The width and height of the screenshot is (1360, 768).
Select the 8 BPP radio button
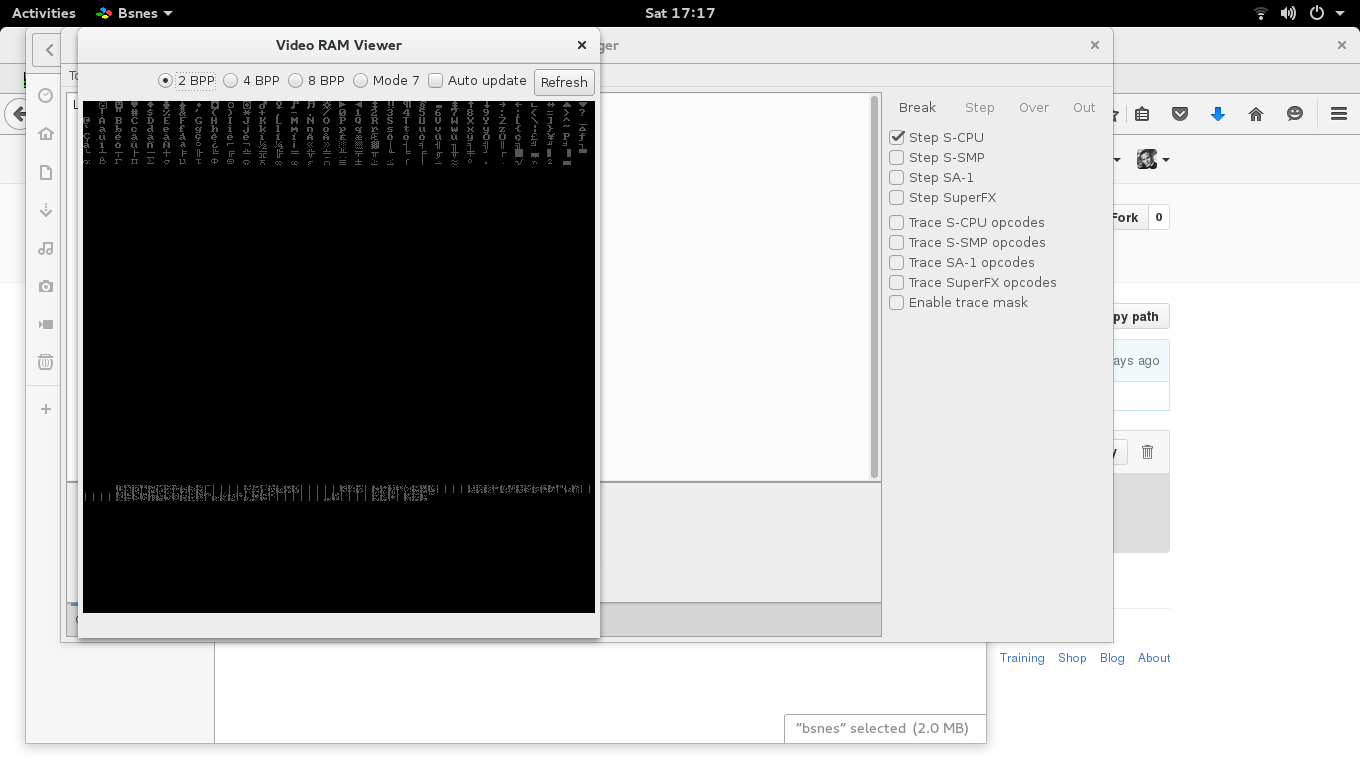(316, 81)
